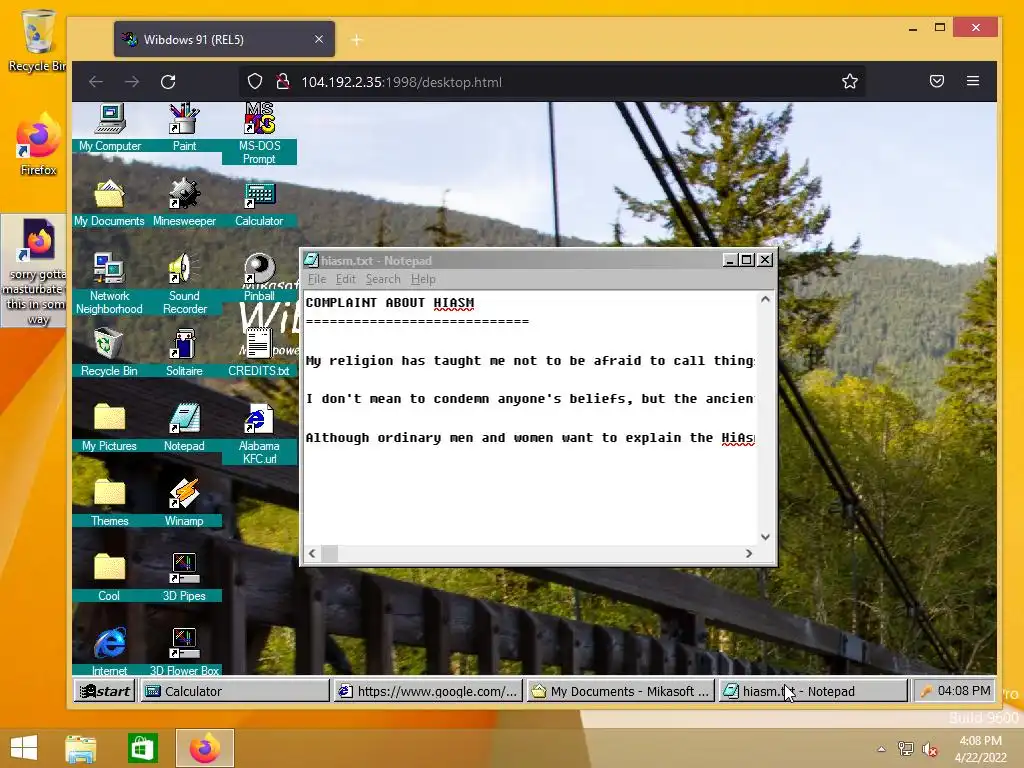This screenshot has height=768, width=1024.
Task: Open Calculator desktop shortcut
Action: pos(259,202)
